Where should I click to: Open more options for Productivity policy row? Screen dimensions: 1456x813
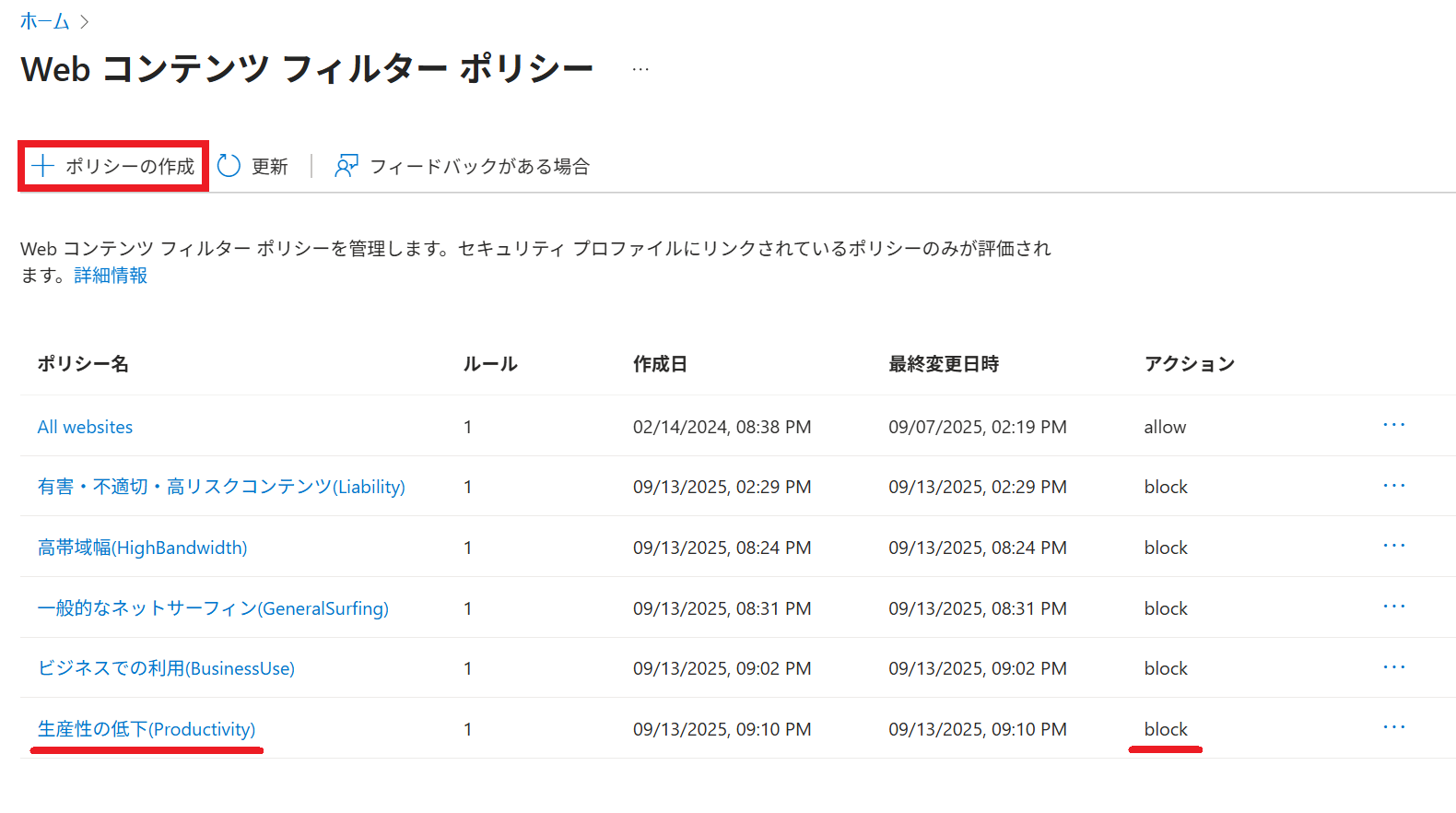tap(1394, 727)
